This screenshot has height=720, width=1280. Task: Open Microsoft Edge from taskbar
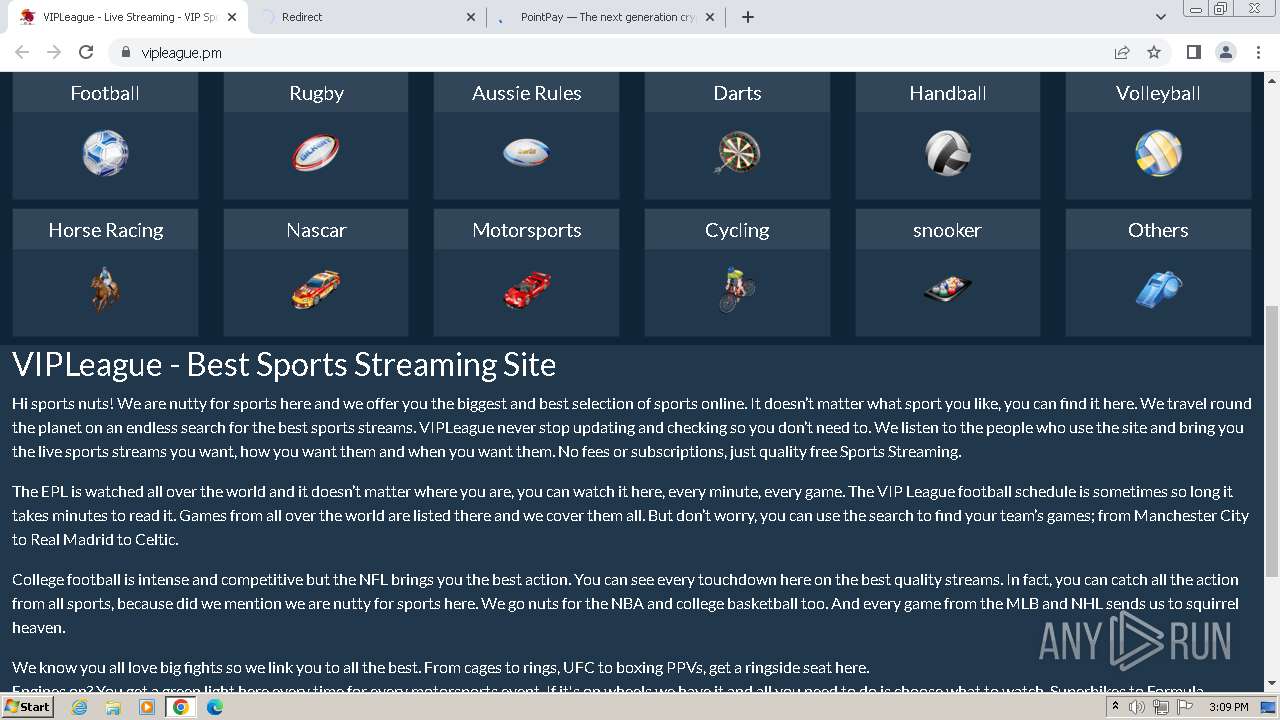[215, 707]
